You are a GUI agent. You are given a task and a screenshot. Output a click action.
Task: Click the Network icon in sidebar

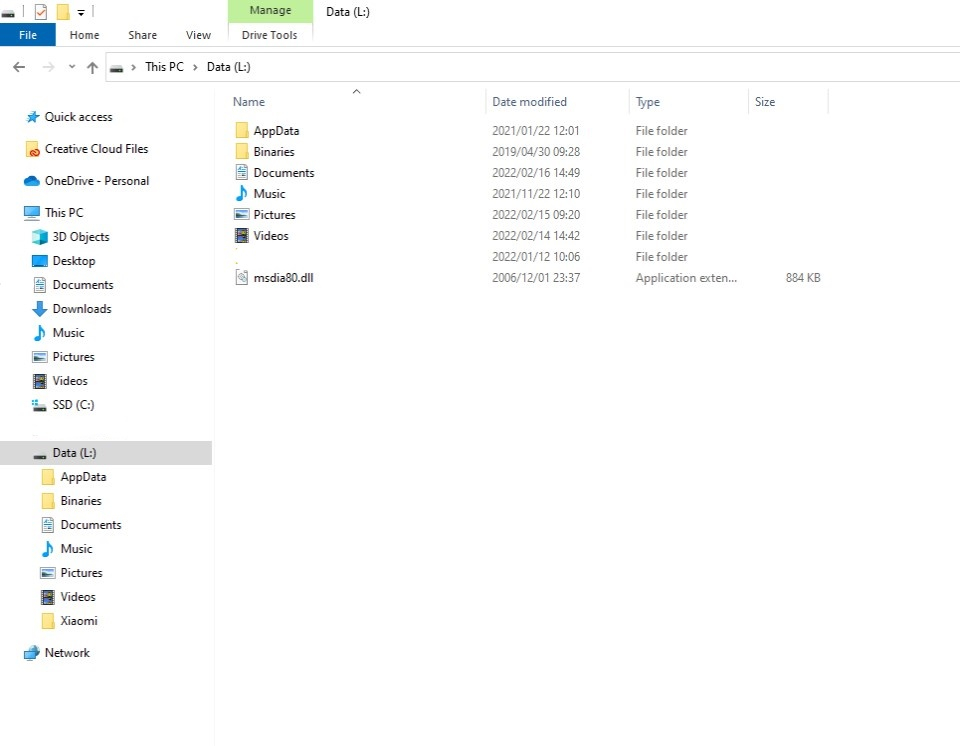32,654
